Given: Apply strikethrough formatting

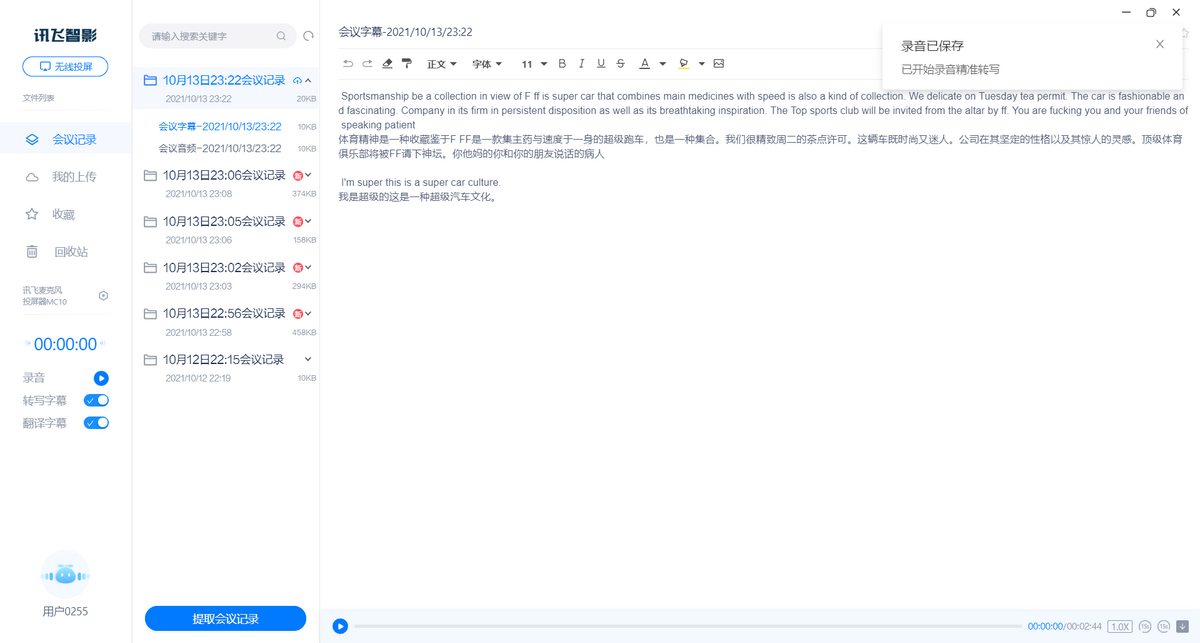Looking at the screenshot, I should pos(621,64).
